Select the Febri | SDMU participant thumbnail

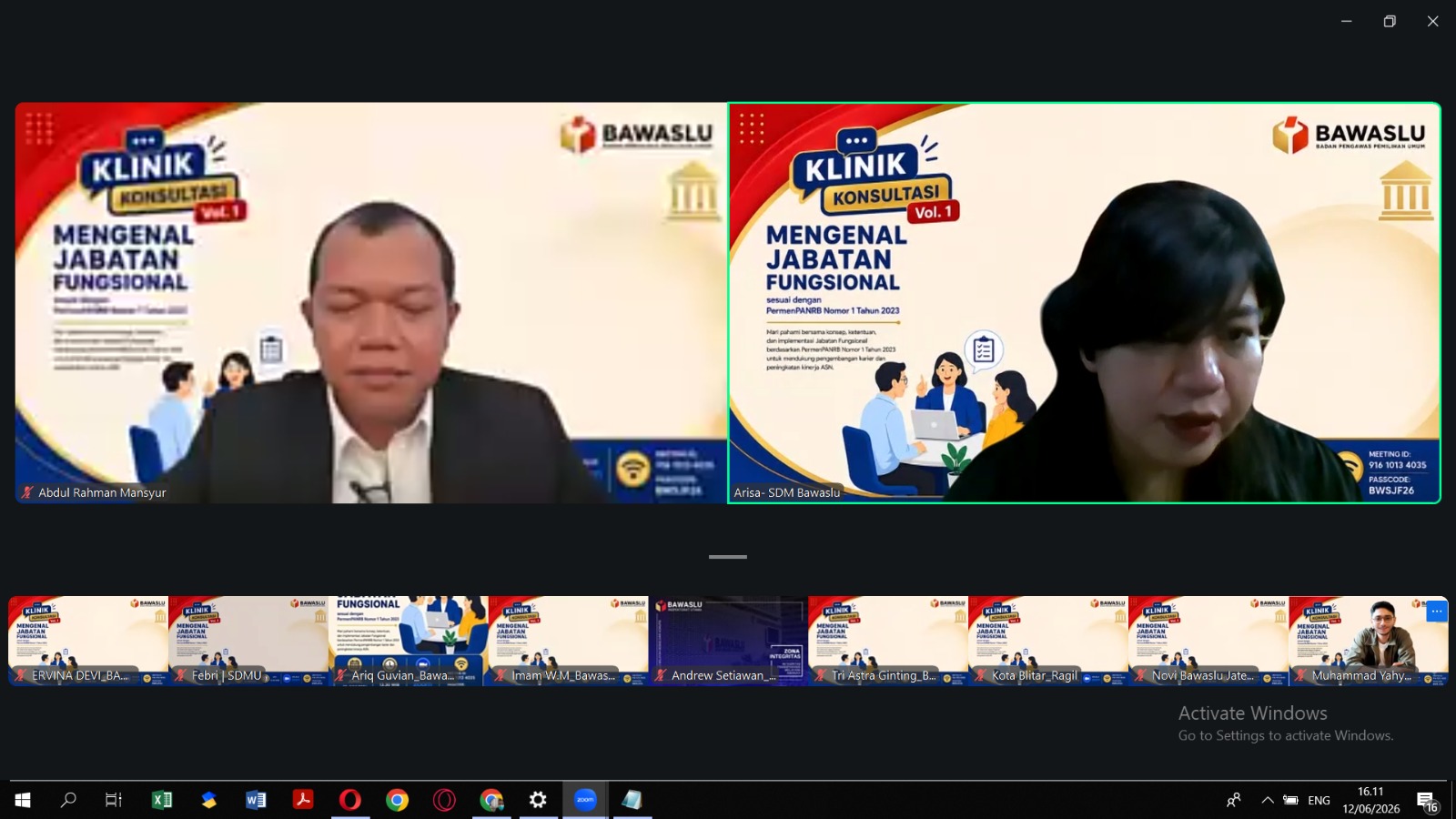click(248, 641)
